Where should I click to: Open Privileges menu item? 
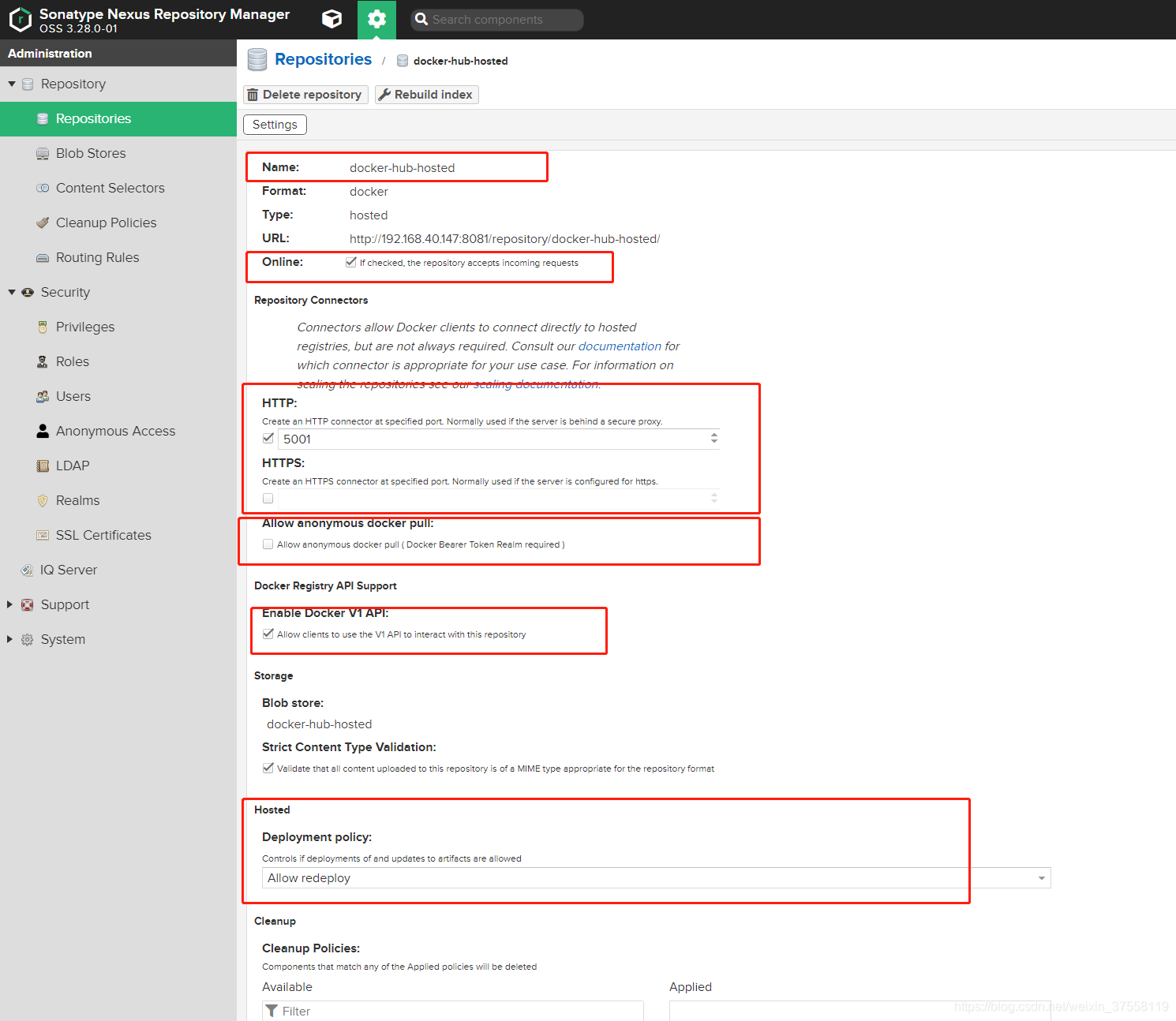coord(118,327)
